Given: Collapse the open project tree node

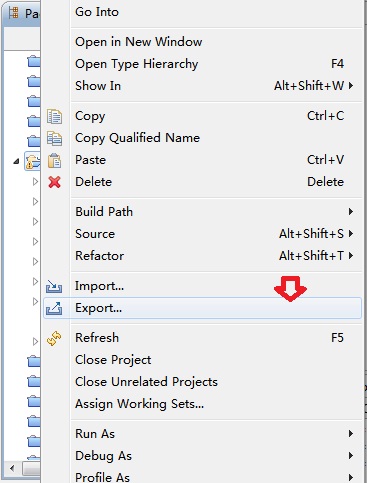Looking at the screenshot, I should 16,162.
